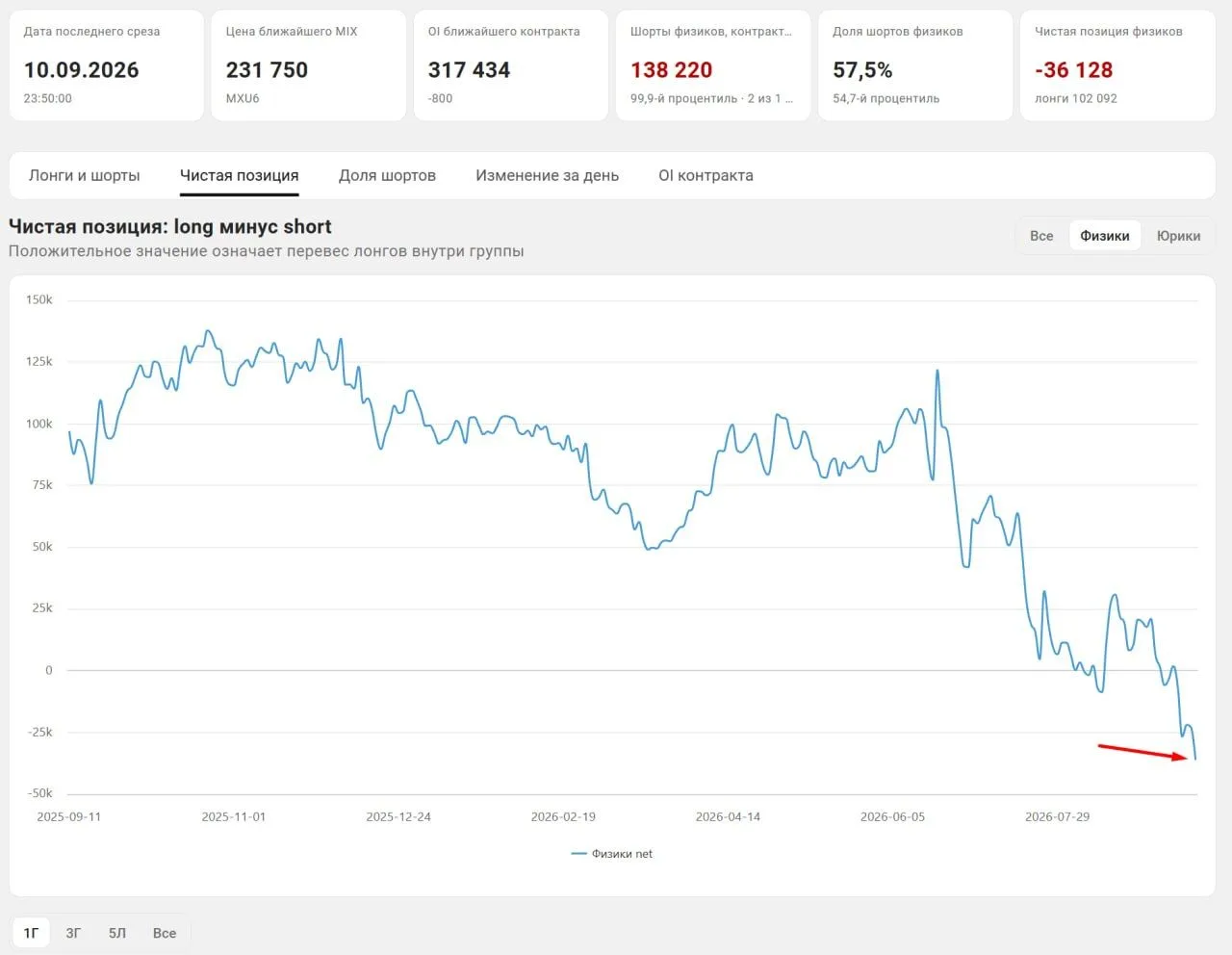Select the Физики group filter
1232x955 pixels.
pyautogui.click(x=1105, y=236)
